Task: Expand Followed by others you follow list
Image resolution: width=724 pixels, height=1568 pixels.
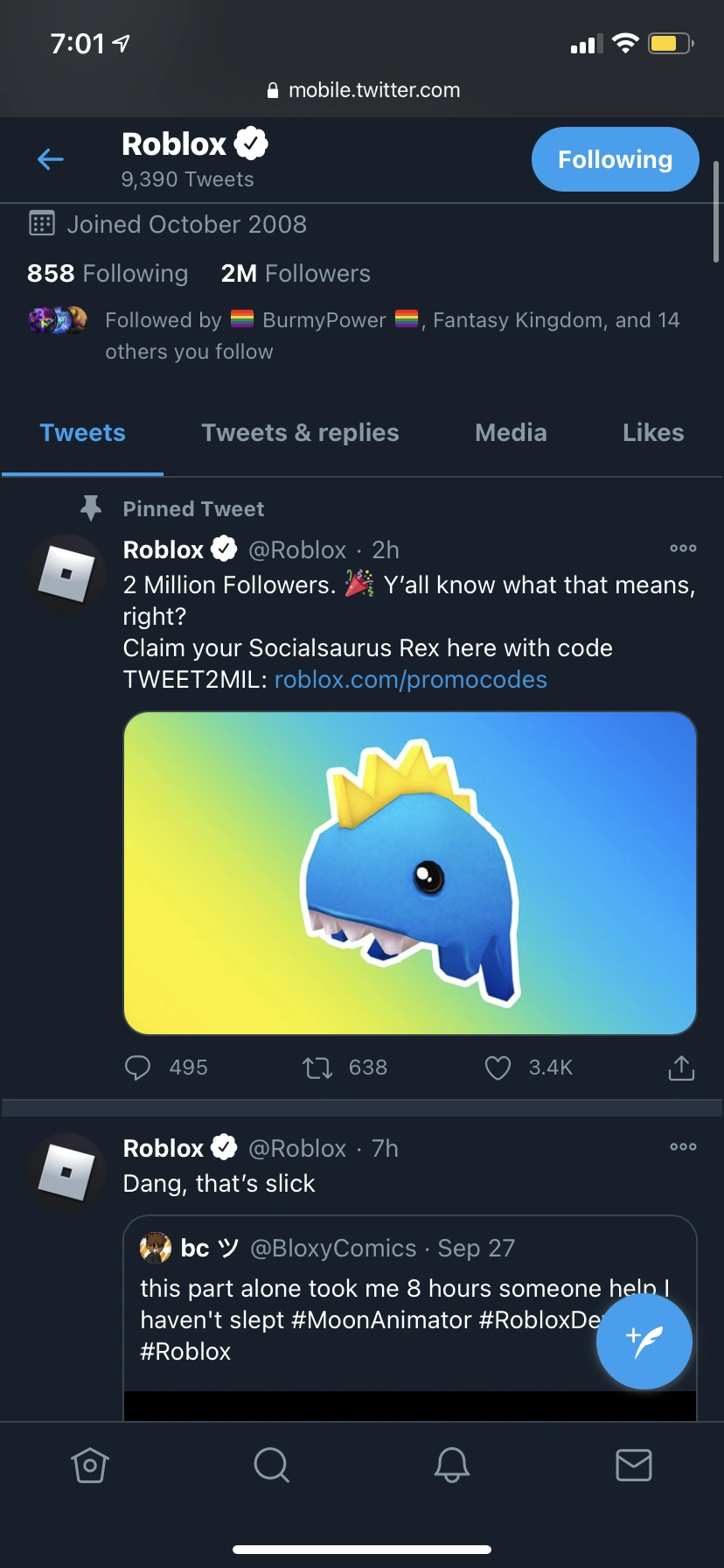Action: pyautogui.click(x=350, y=335)
